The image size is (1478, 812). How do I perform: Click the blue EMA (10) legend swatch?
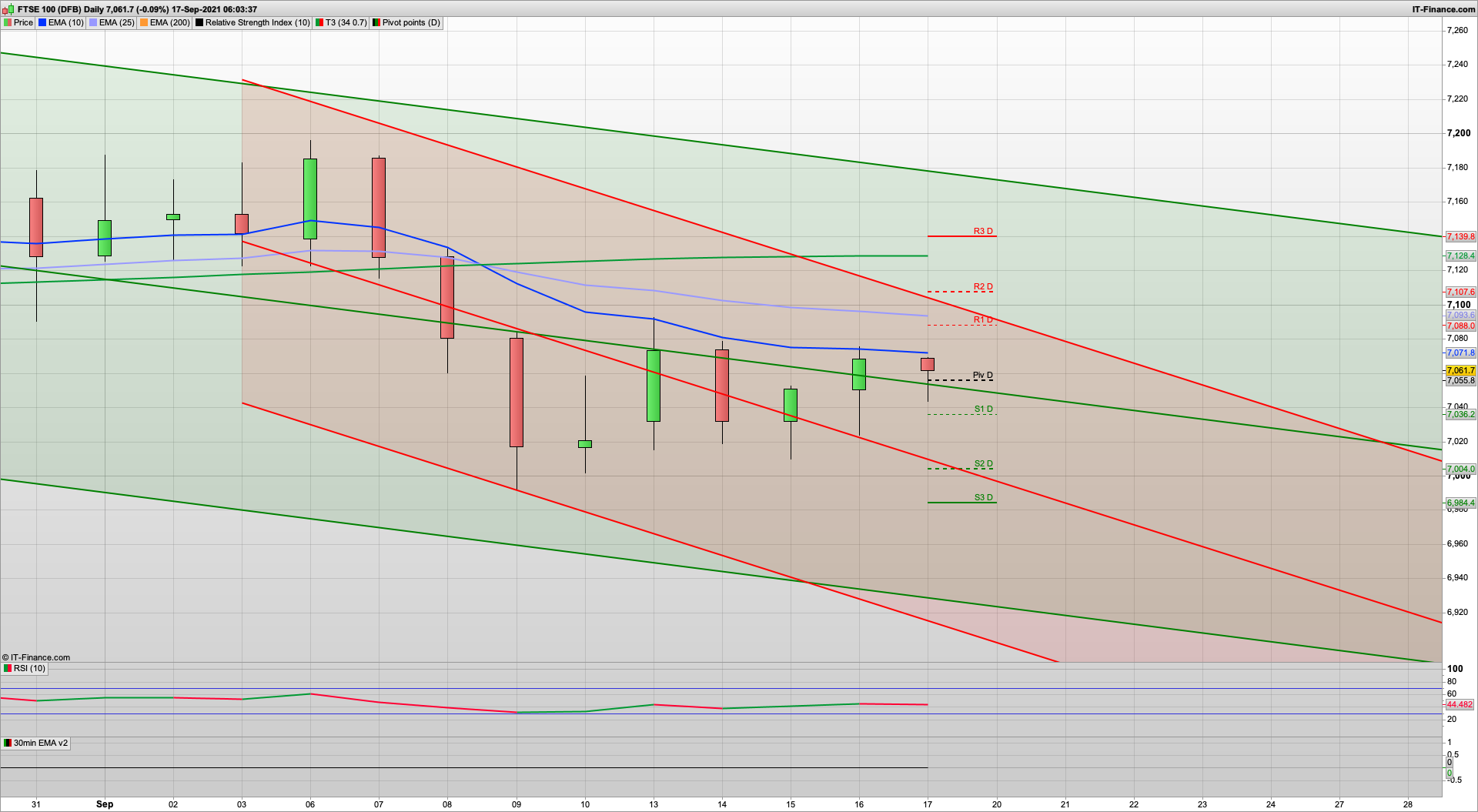42,22
